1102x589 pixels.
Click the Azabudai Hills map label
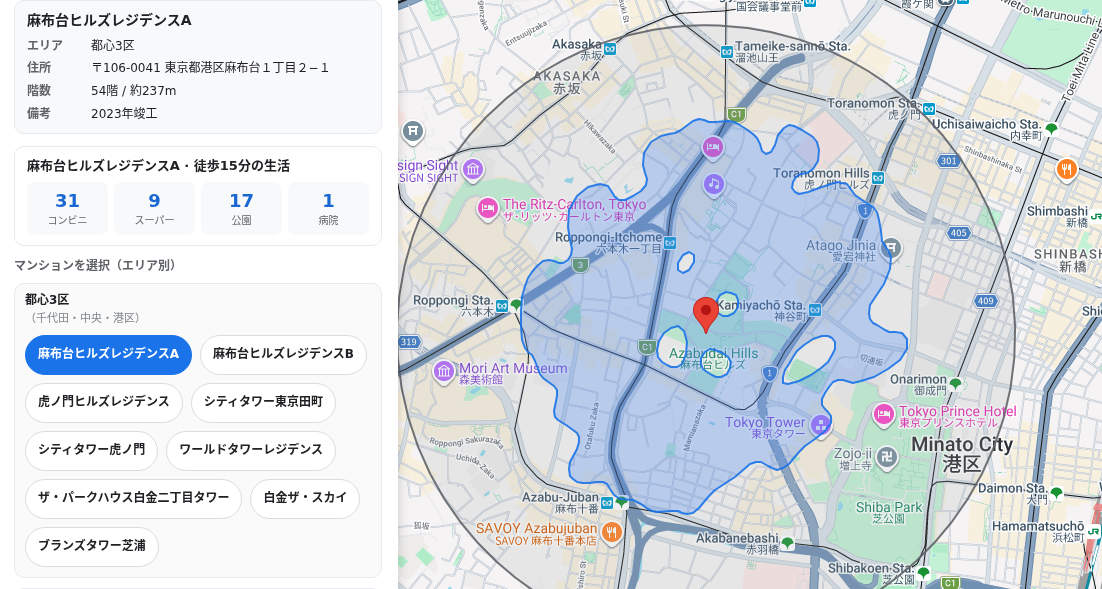(x=713, y=358)
